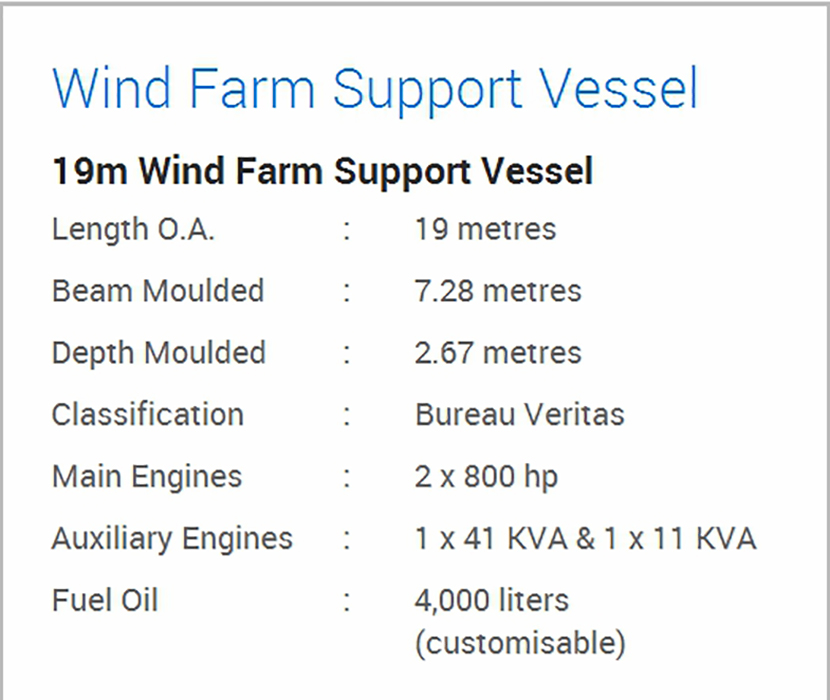Select the Classification label
Viewport: 830px width, 700px height.
147,414
